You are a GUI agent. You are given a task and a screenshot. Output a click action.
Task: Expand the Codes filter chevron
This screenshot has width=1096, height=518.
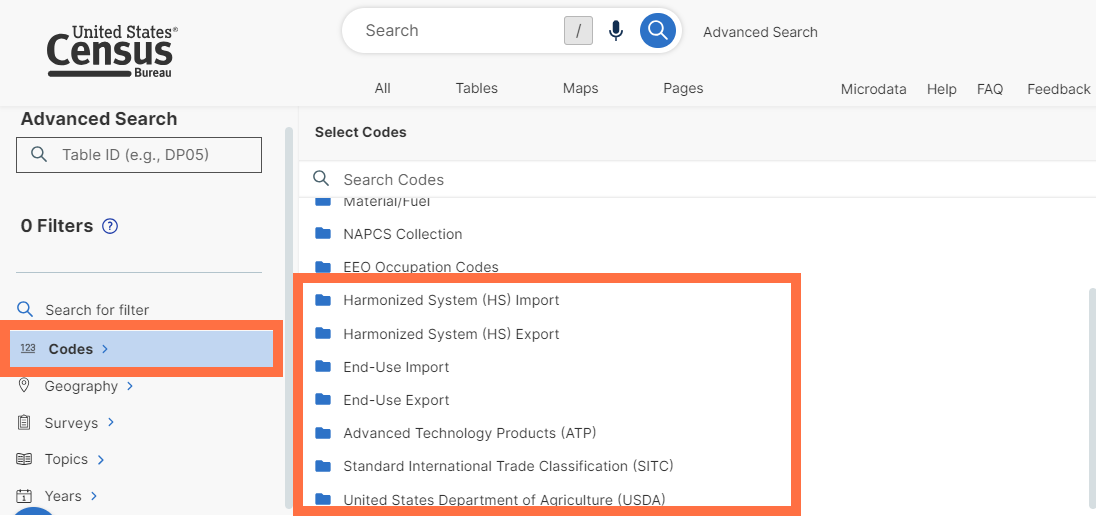point(105,349)
